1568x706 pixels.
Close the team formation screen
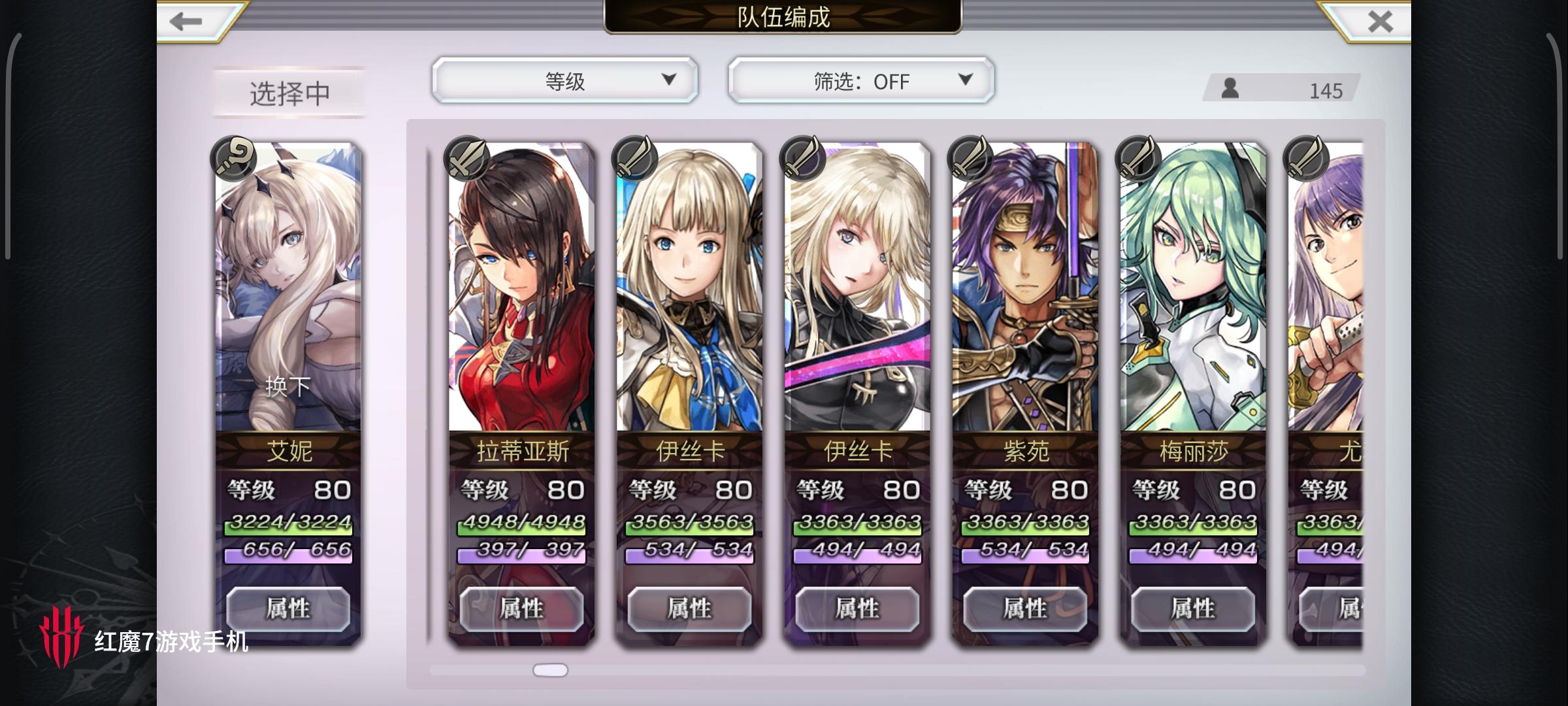[1380, 22]
